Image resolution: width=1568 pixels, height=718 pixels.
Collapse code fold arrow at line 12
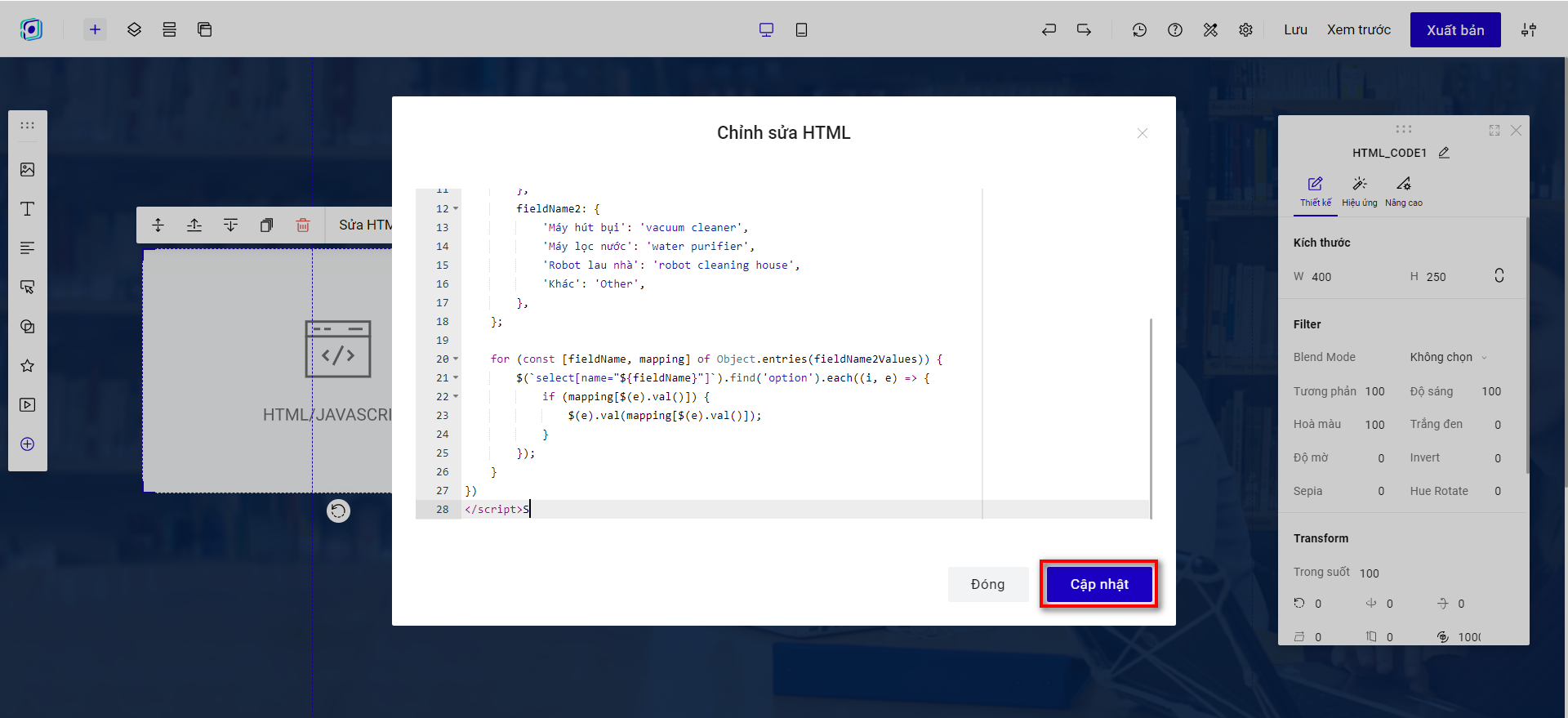(456, 209)
